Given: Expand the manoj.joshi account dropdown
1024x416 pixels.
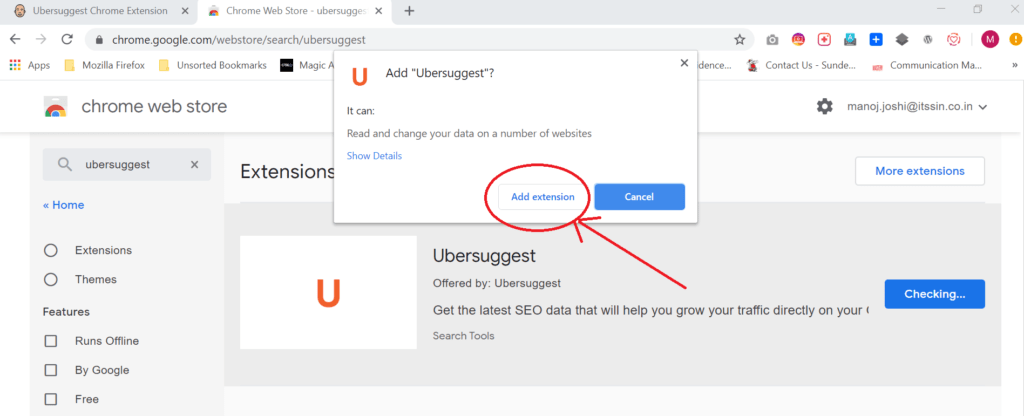Looking at the screenshot, I should (917, 106).
